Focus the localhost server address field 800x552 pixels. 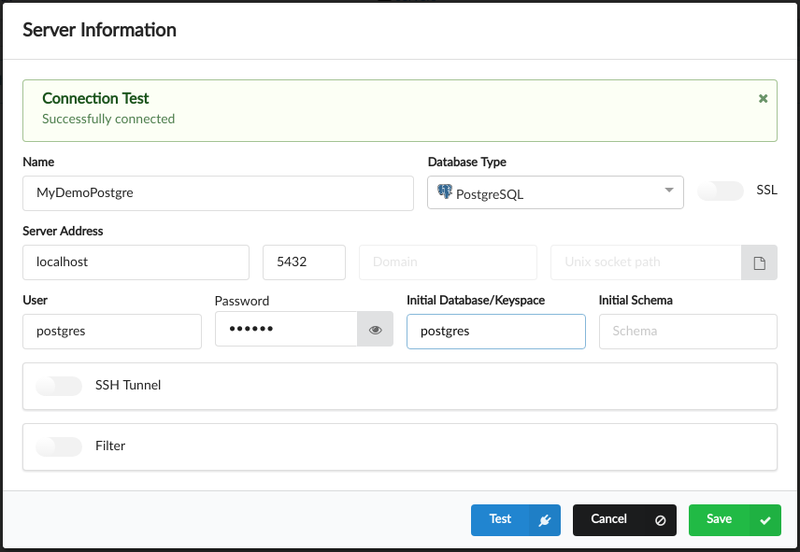point(135,262)
